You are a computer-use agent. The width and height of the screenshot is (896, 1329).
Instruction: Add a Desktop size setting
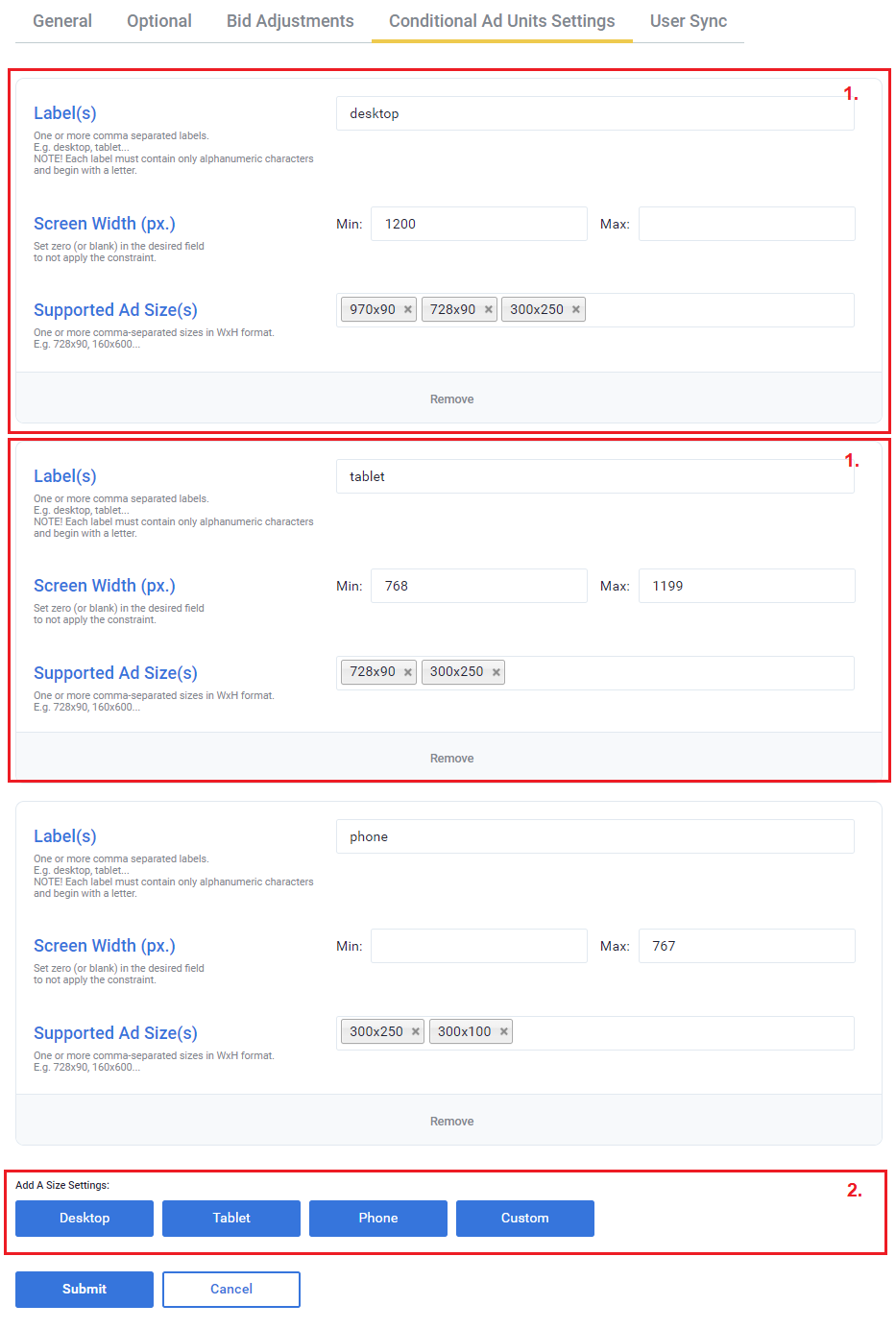[85, 1218]
